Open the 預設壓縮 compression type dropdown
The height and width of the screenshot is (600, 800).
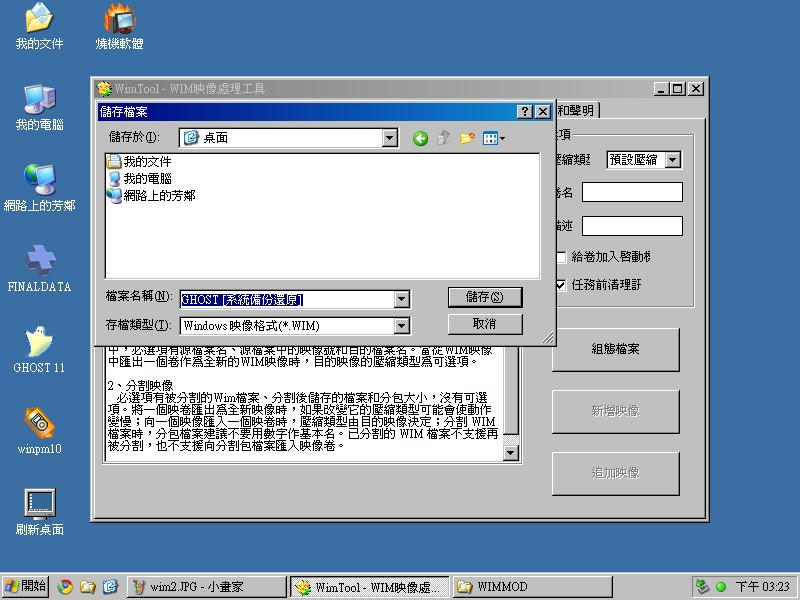tap(672, 160)
